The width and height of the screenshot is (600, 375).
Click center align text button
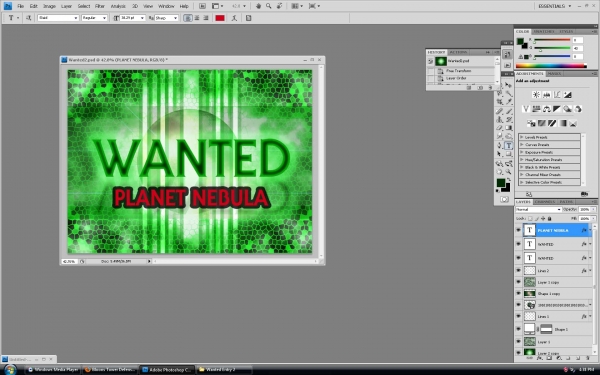(197, 18)
